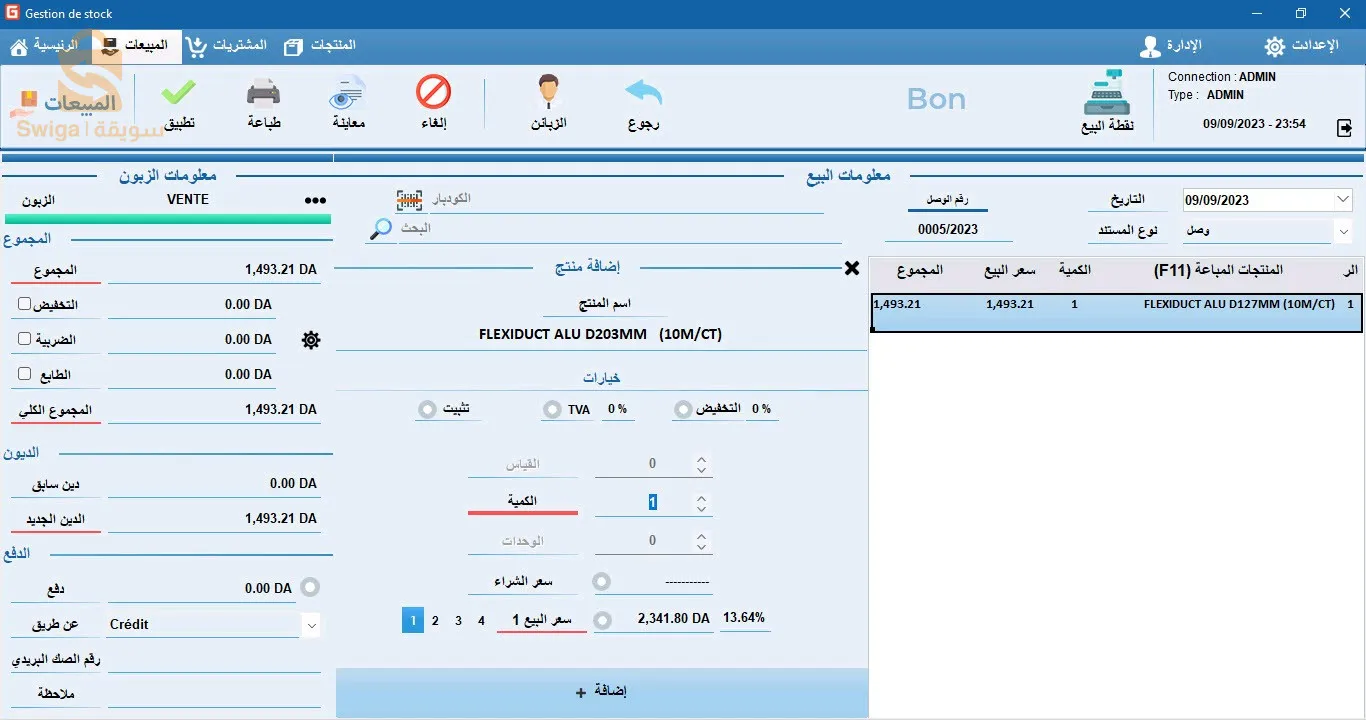Click the barcode scanner icon
Viewport: 1366px width, 720px height.
[409, 200]
